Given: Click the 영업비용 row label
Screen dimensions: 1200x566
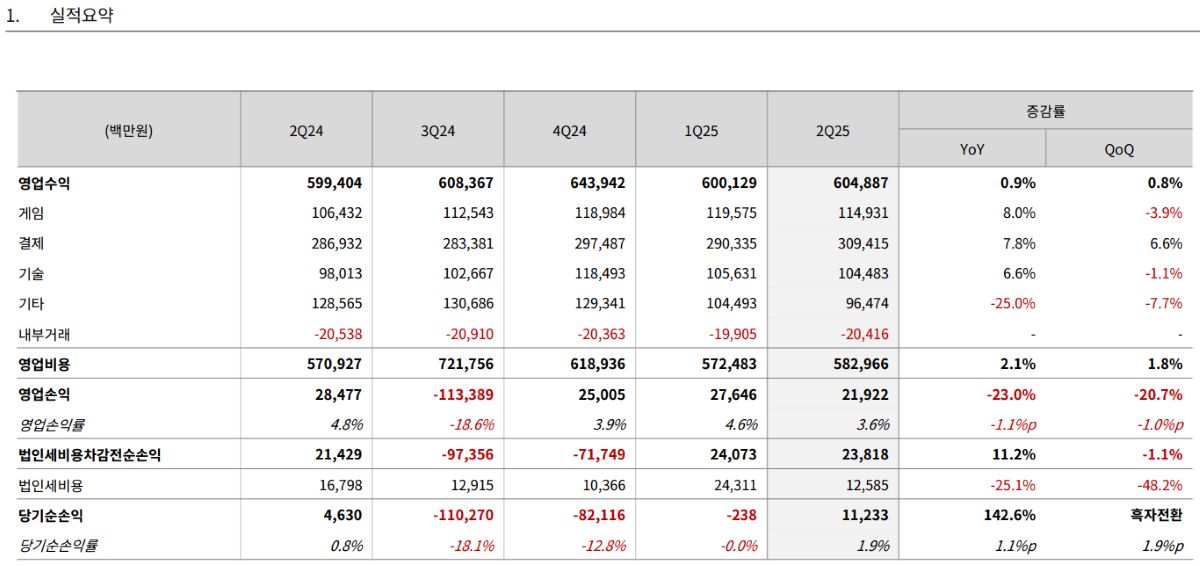Looking at the screenshot, I should (x=44, y=364).
